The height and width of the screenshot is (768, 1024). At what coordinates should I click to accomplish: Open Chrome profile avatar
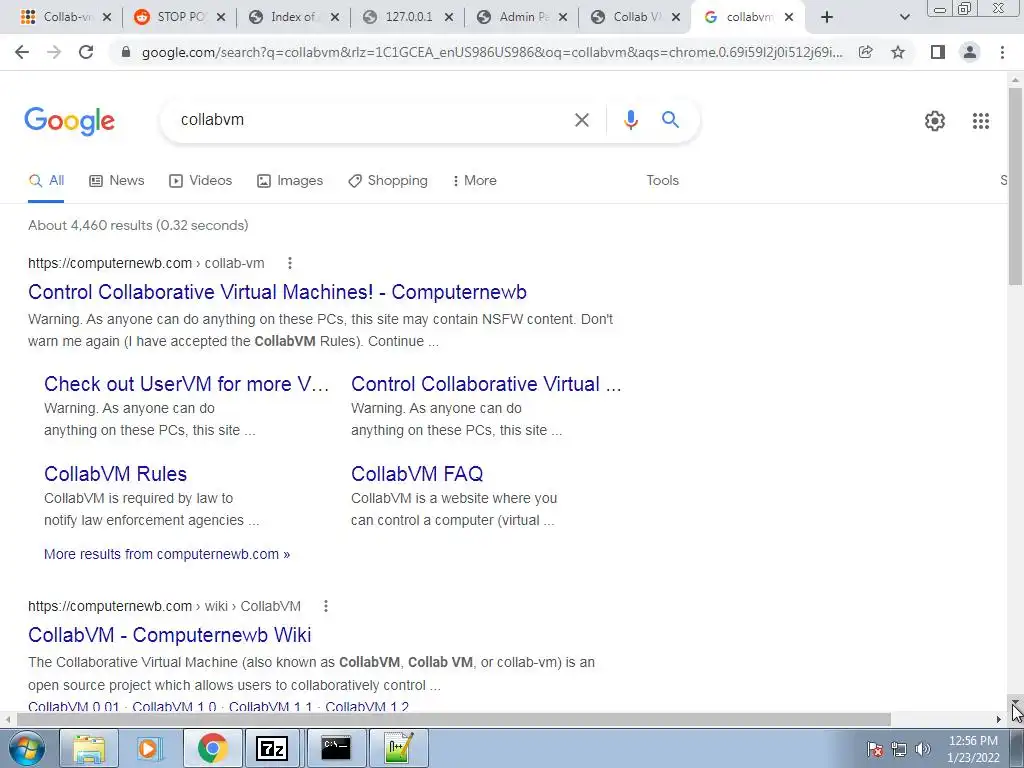(970, 52)
